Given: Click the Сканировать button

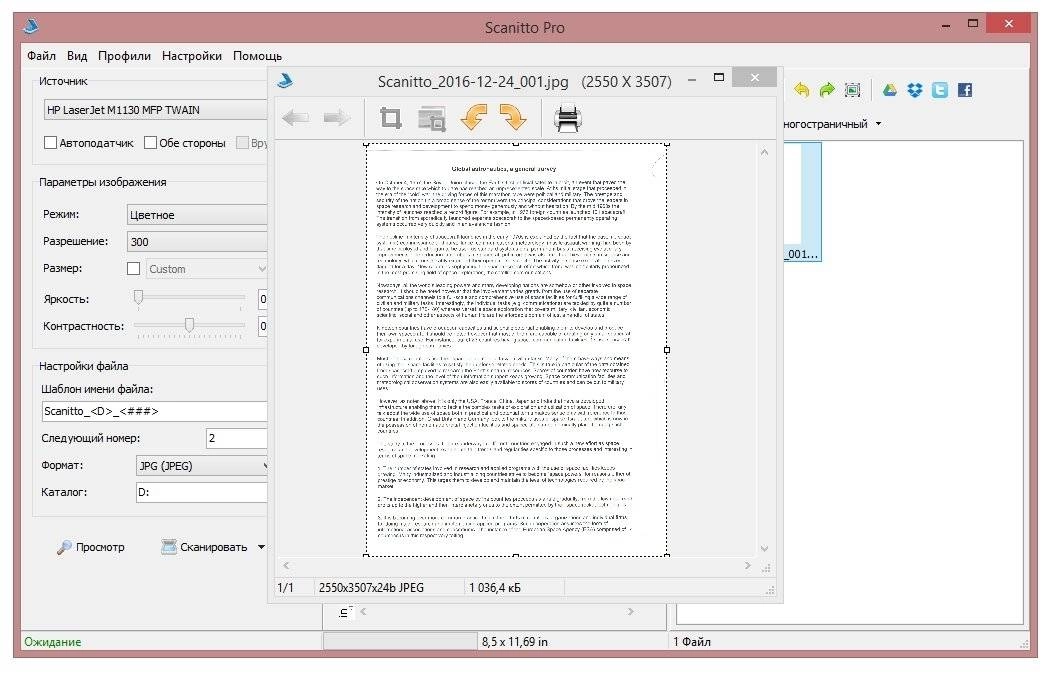Looking at the screenshot, I should pos(205,547).
